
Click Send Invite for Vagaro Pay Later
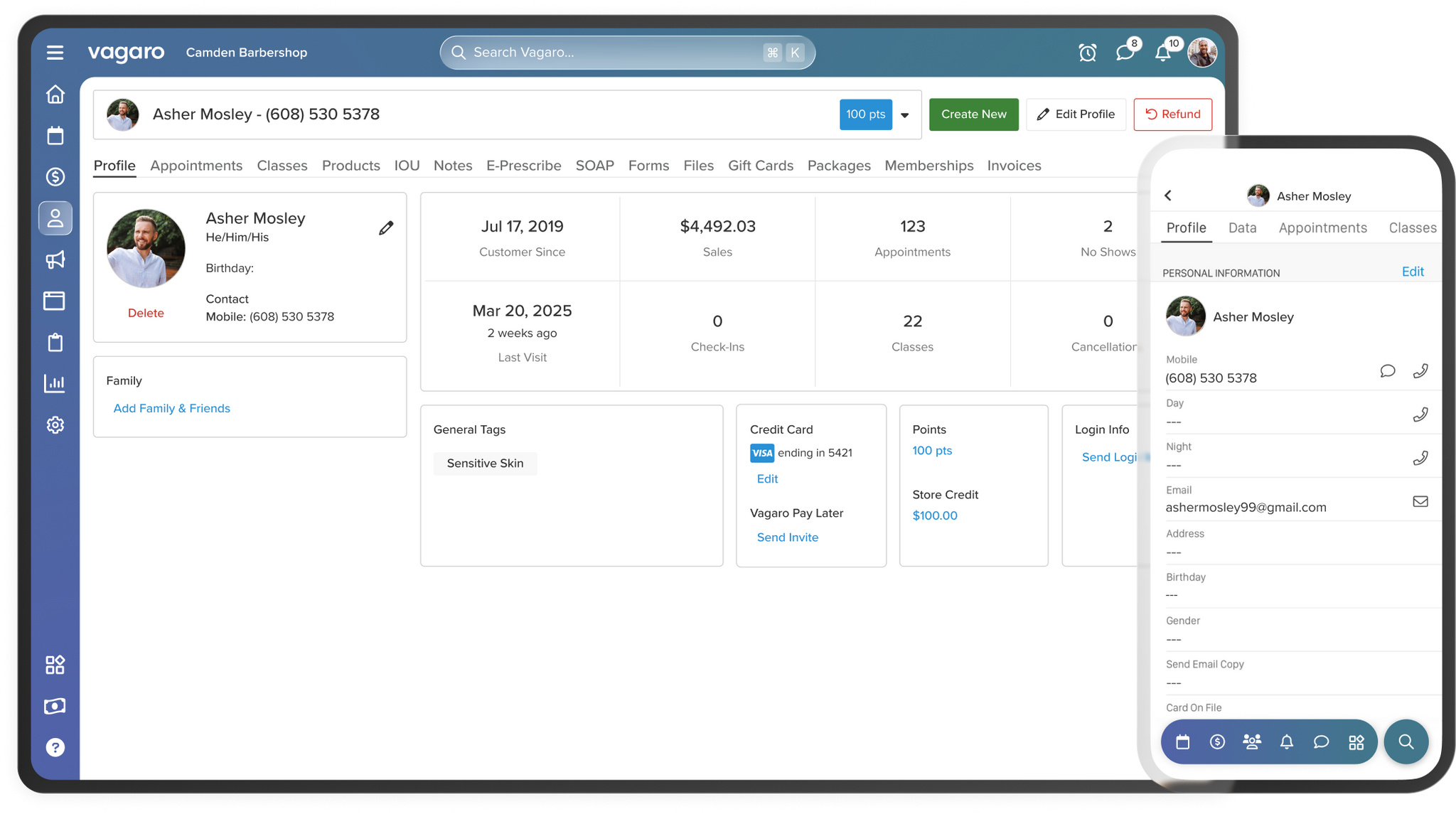coord(788,538)
